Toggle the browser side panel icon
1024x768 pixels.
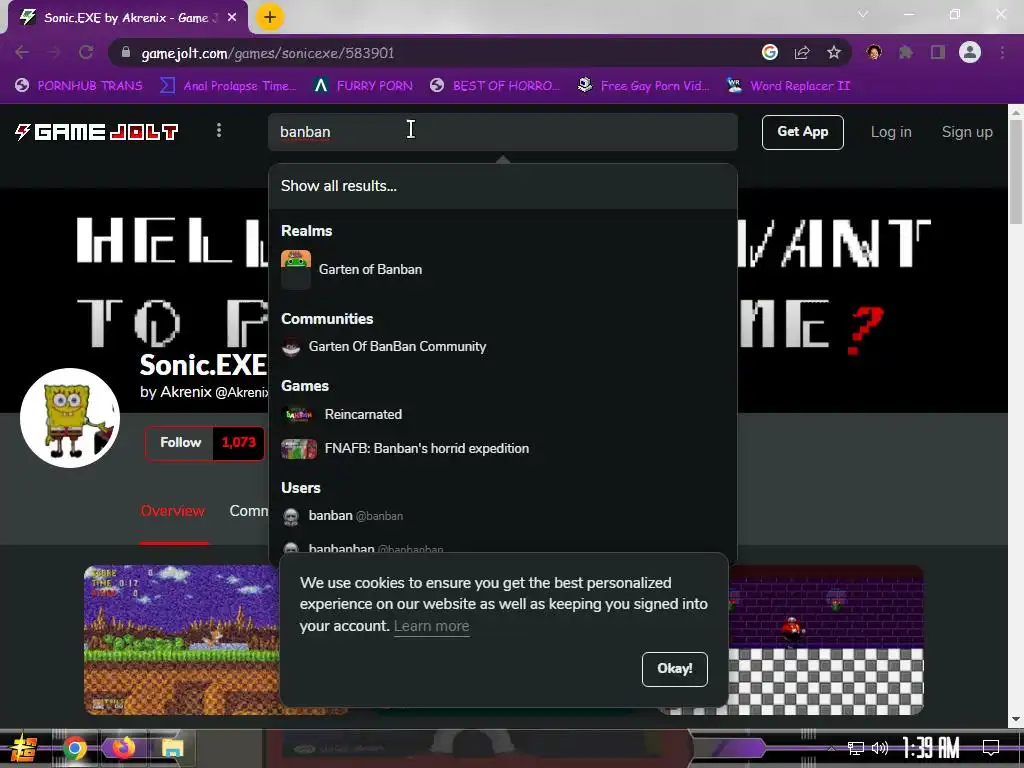pyautogui.click(x=938, y=52)
